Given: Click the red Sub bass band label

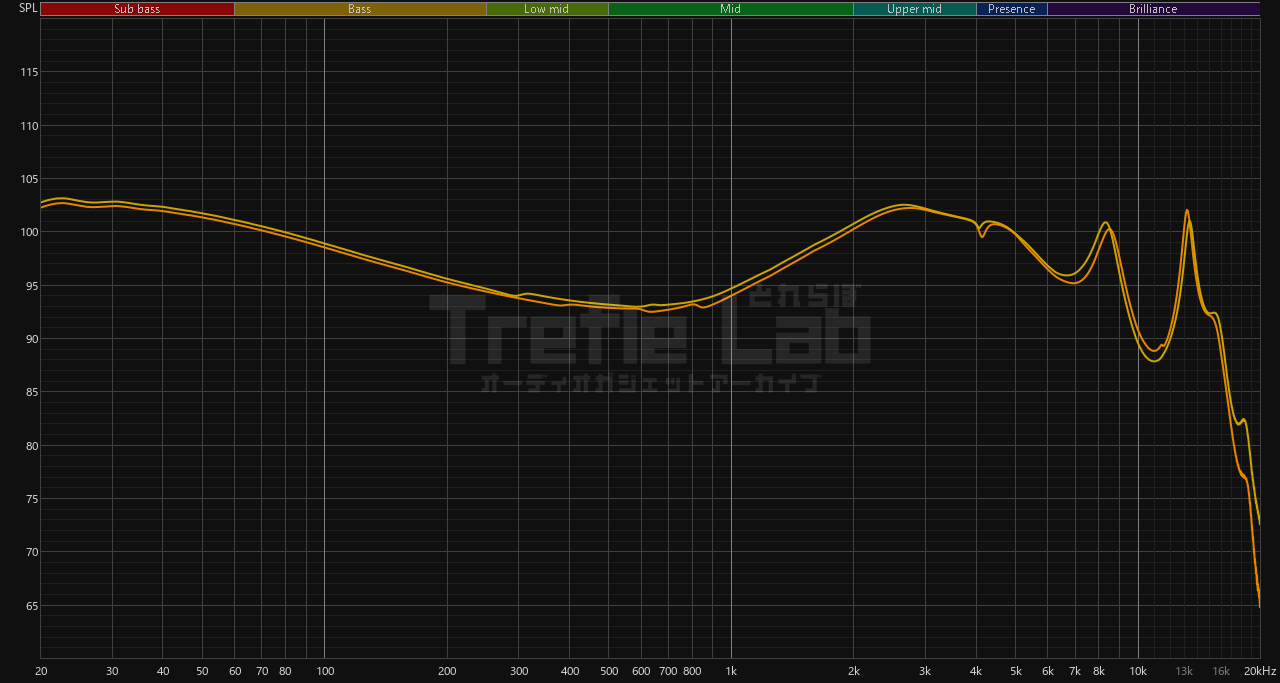Looking at the screenshot, I should tap(137, 9).
